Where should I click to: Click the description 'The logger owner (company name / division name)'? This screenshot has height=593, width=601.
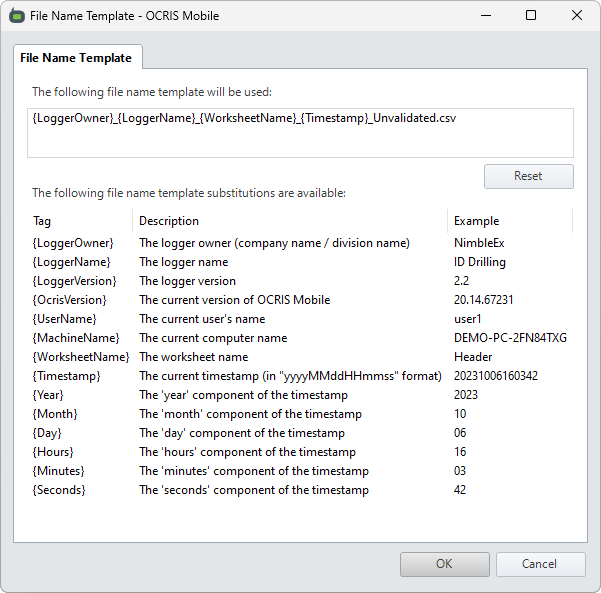click(274, 243)
